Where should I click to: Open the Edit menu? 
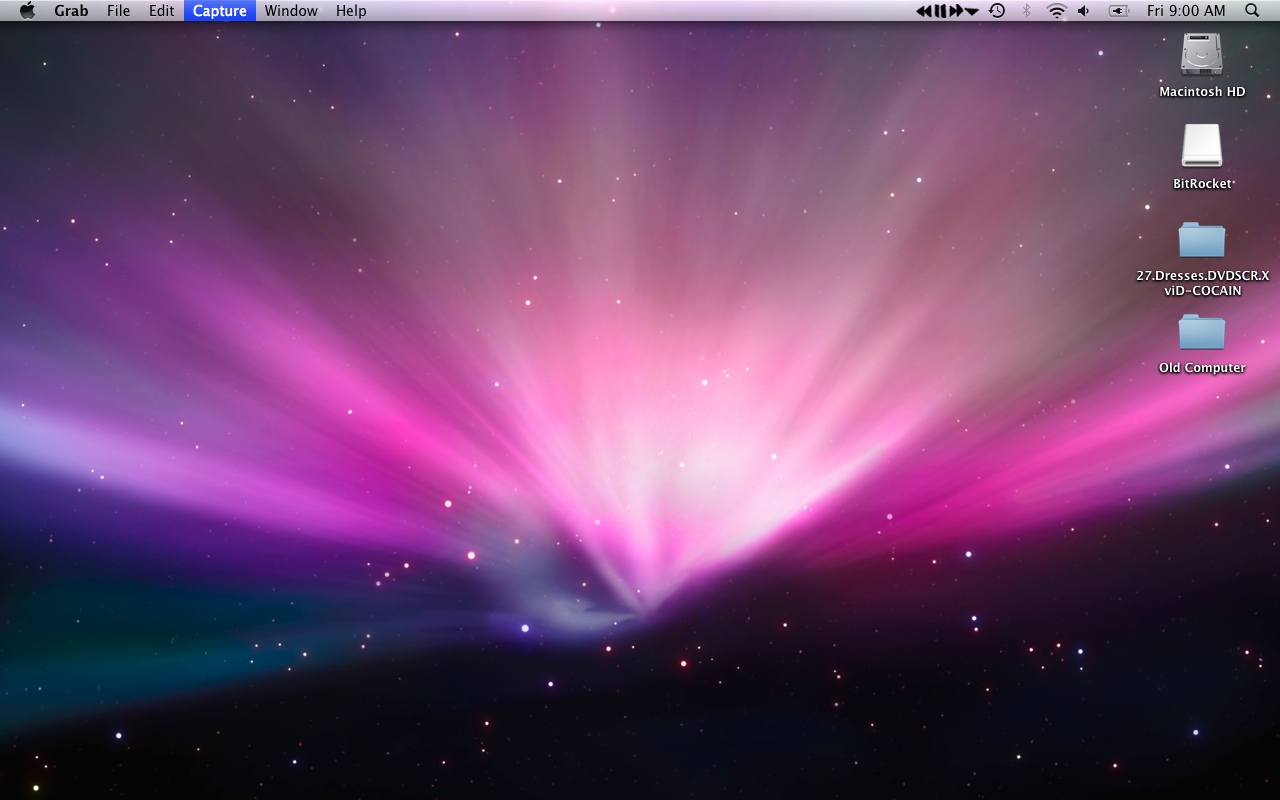click(x=160, y=11)
